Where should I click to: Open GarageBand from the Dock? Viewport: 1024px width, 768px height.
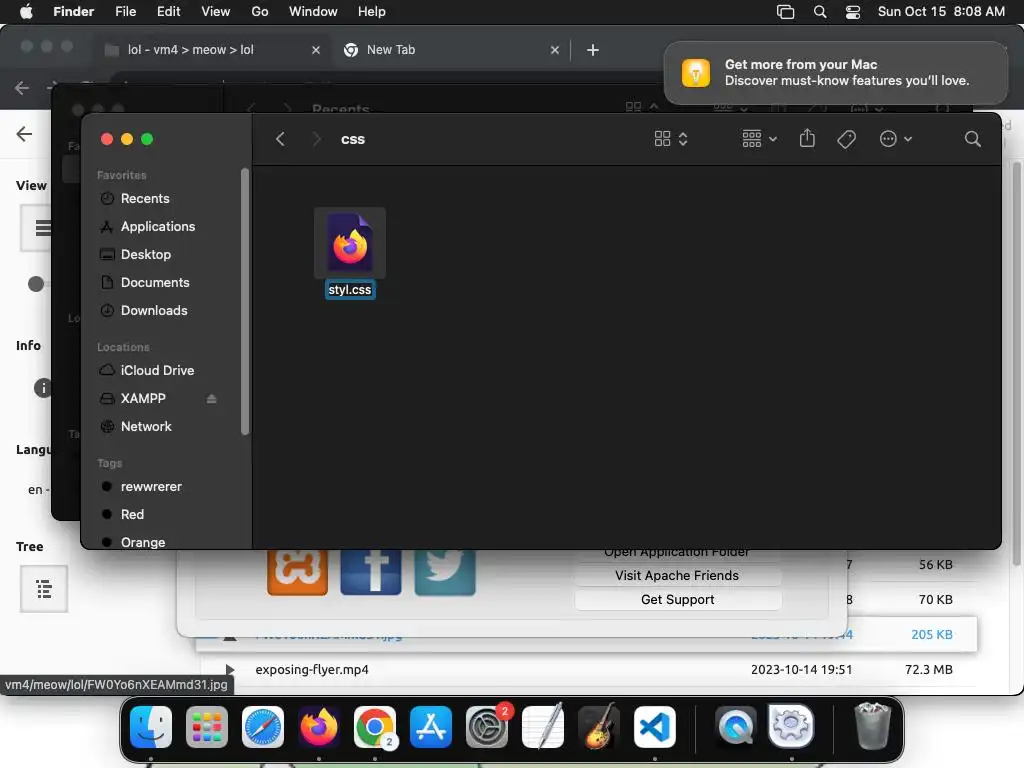(x=598, y=727)
